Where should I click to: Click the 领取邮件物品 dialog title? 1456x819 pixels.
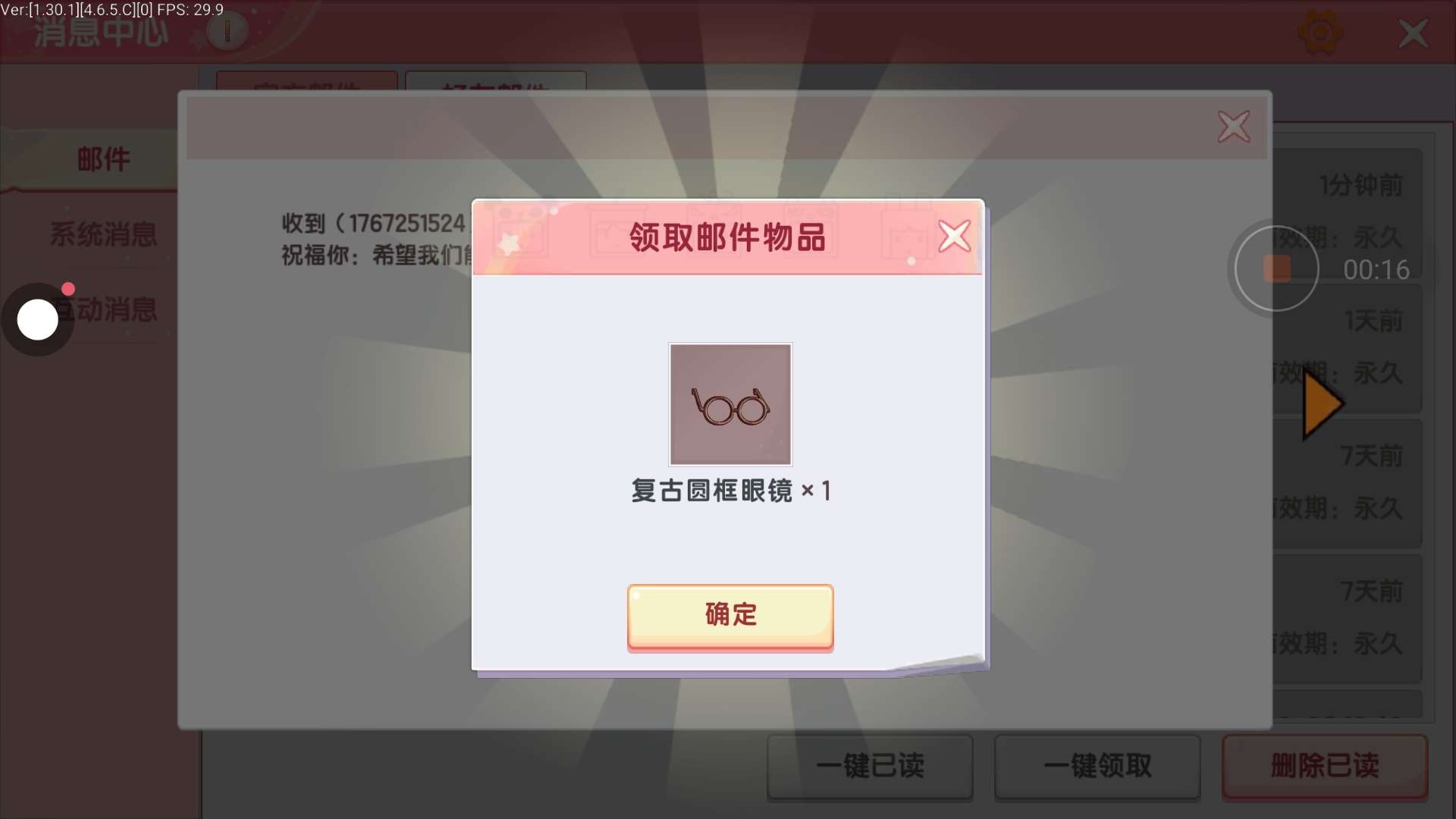(x=727, y=237)
